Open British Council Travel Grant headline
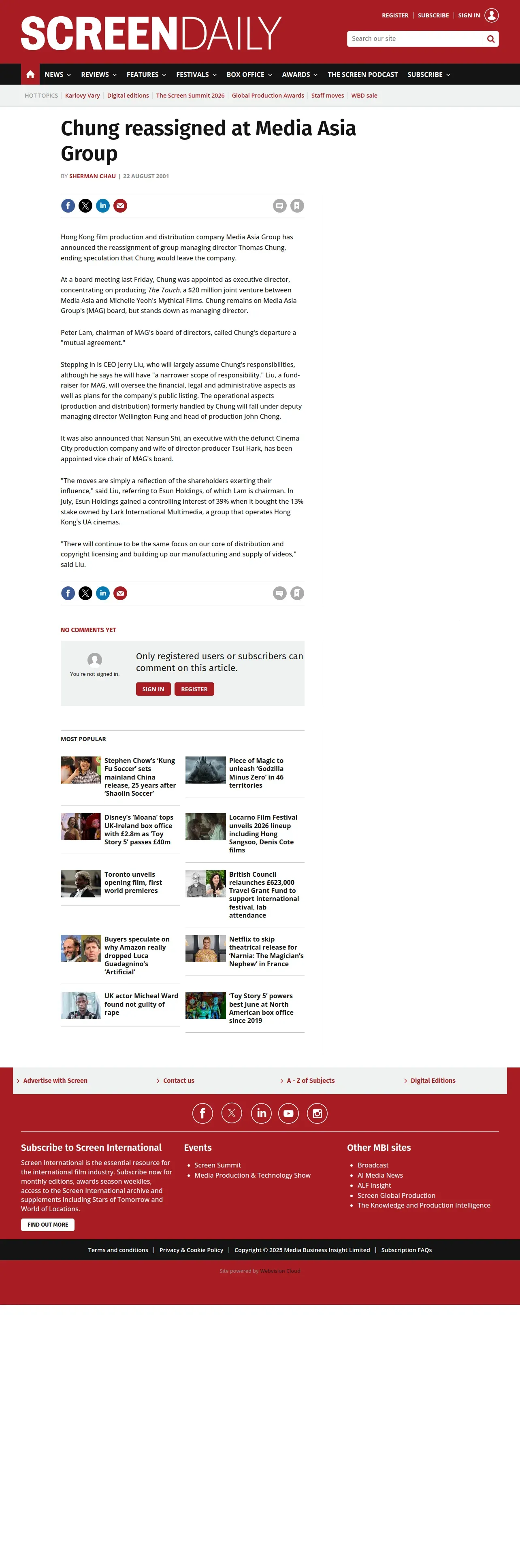520x1568 pixels. click(x=264, y=894)
